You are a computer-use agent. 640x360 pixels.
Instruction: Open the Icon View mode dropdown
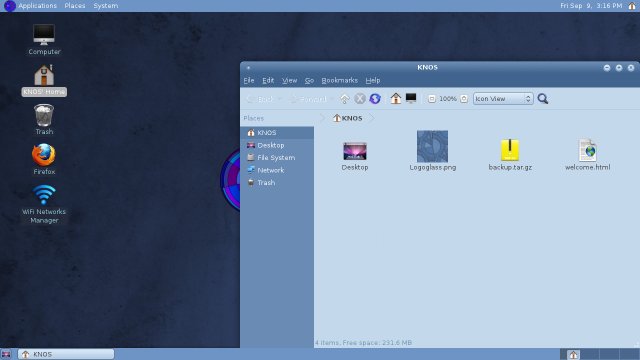[x=503, y=99]
